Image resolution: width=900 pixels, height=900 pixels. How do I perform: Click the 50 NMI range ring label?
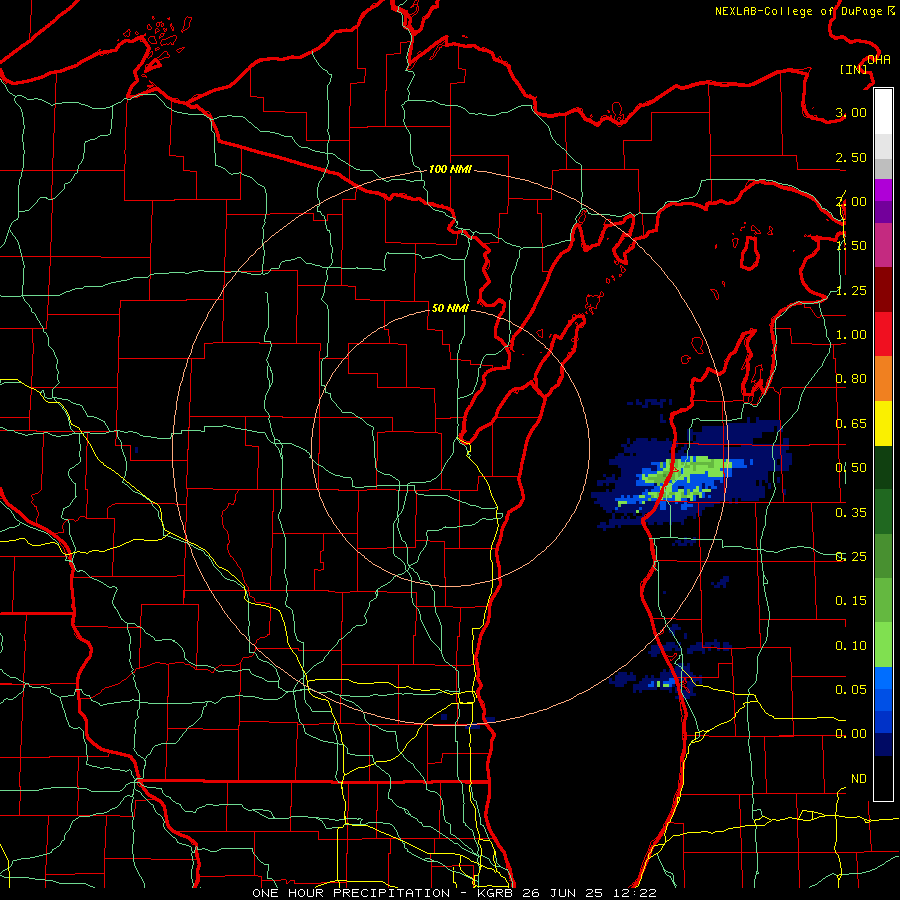point(450,309)
